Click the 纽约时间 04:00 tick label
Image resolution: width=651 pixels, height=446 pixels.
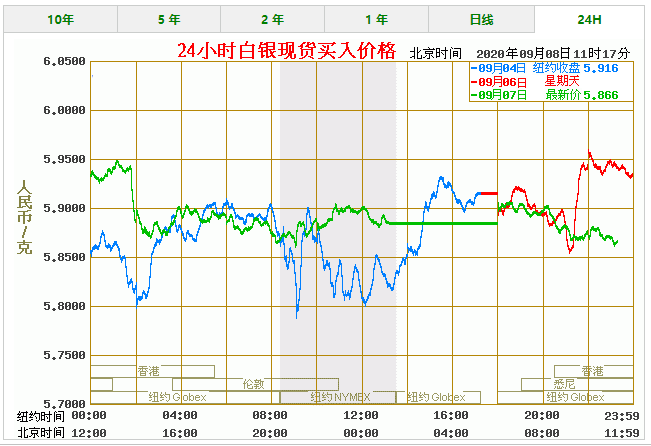(180, 415)
